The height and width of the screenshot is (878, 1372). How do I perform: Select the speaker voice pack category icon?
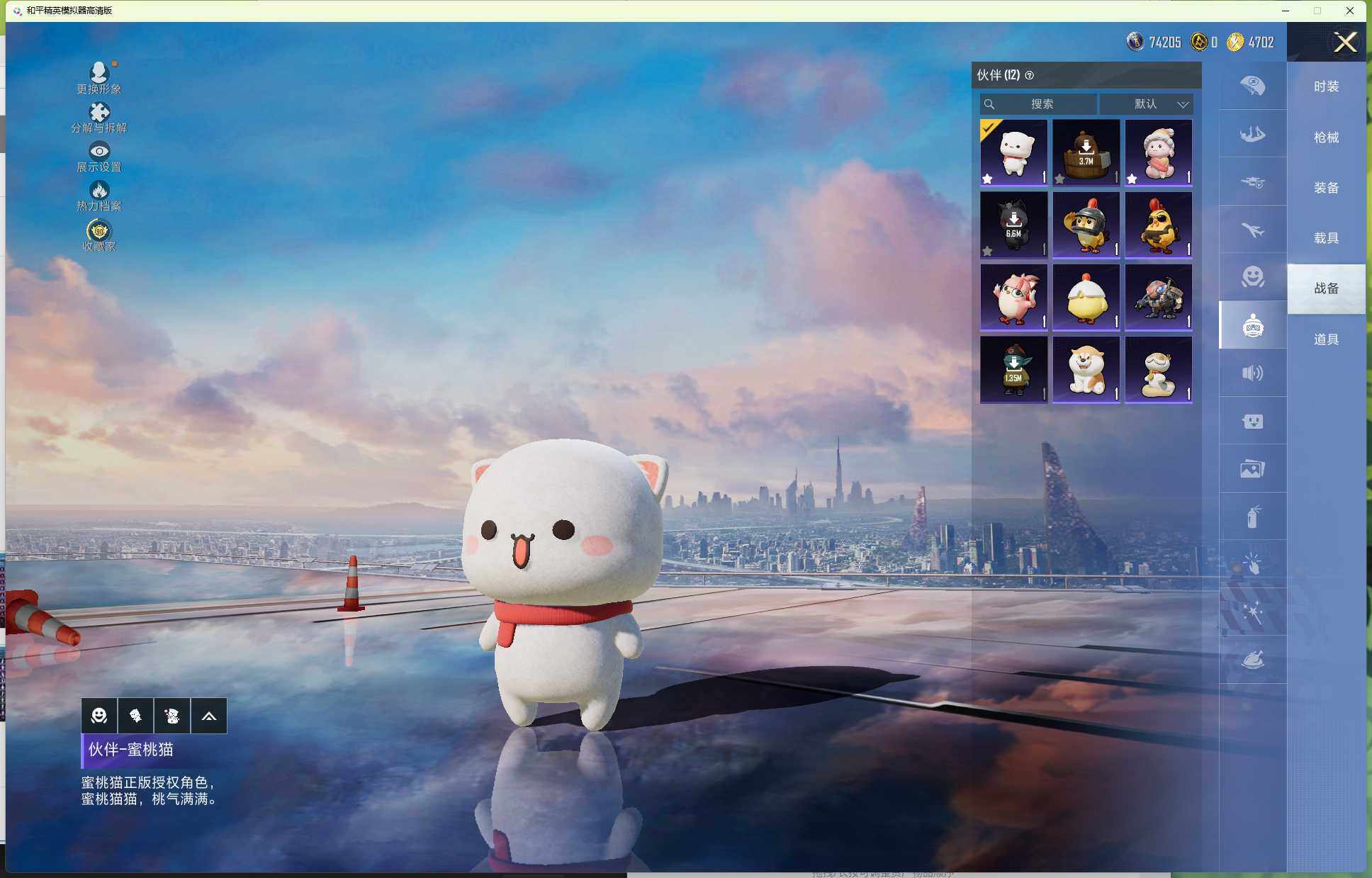pyautogui.click(x=1252, y=373)
